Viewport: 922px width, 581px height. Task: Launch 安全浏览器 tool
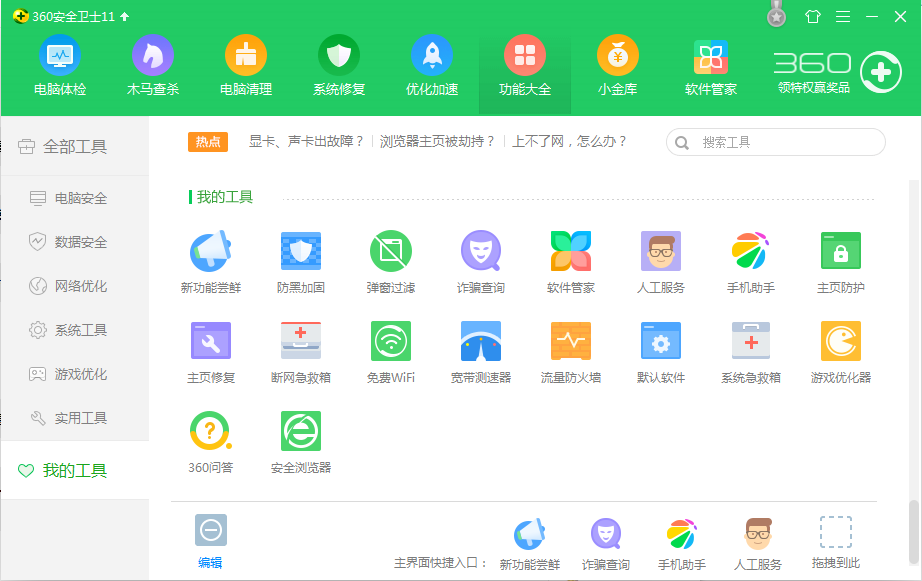pos(300,442)
